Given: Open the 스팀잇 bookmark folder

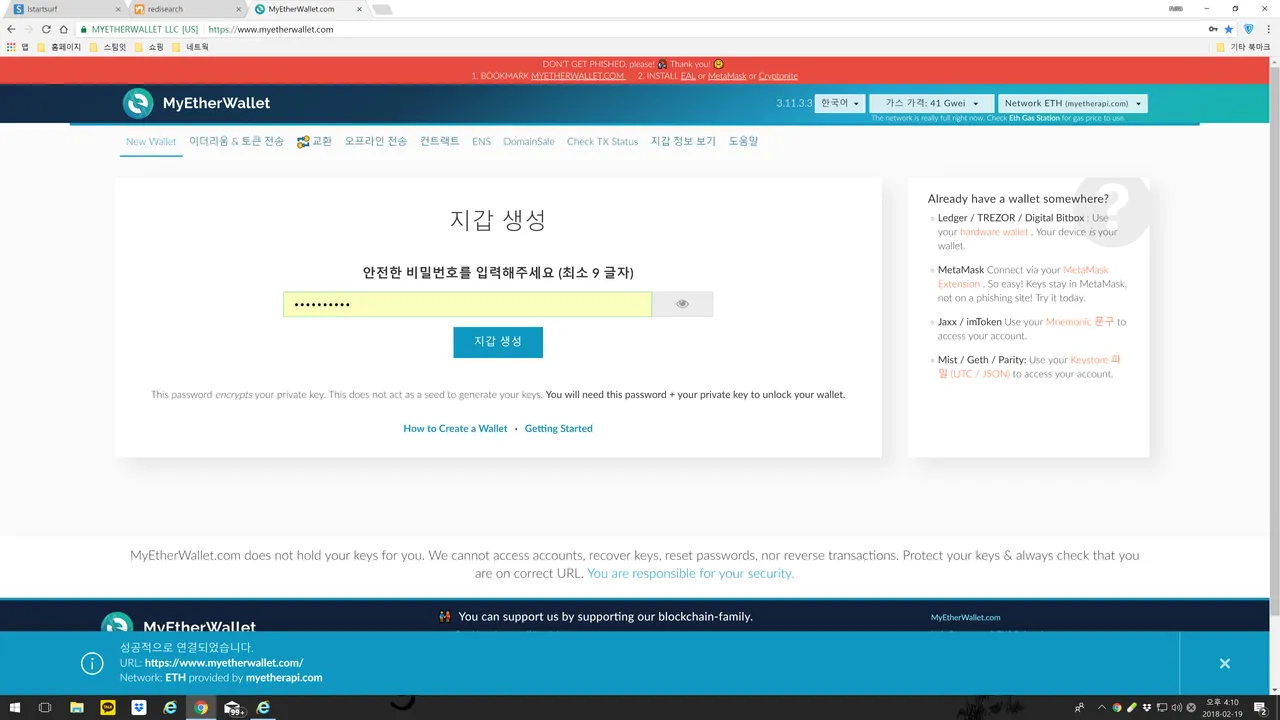Looking at the screenshot, I should pyautogui.click(x=108, y=47).
